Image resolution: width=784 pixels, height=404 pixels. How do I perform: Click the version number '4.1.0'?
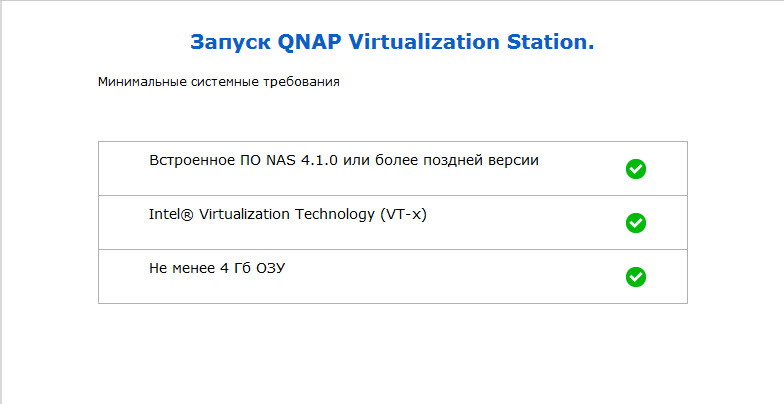[319, 160]
